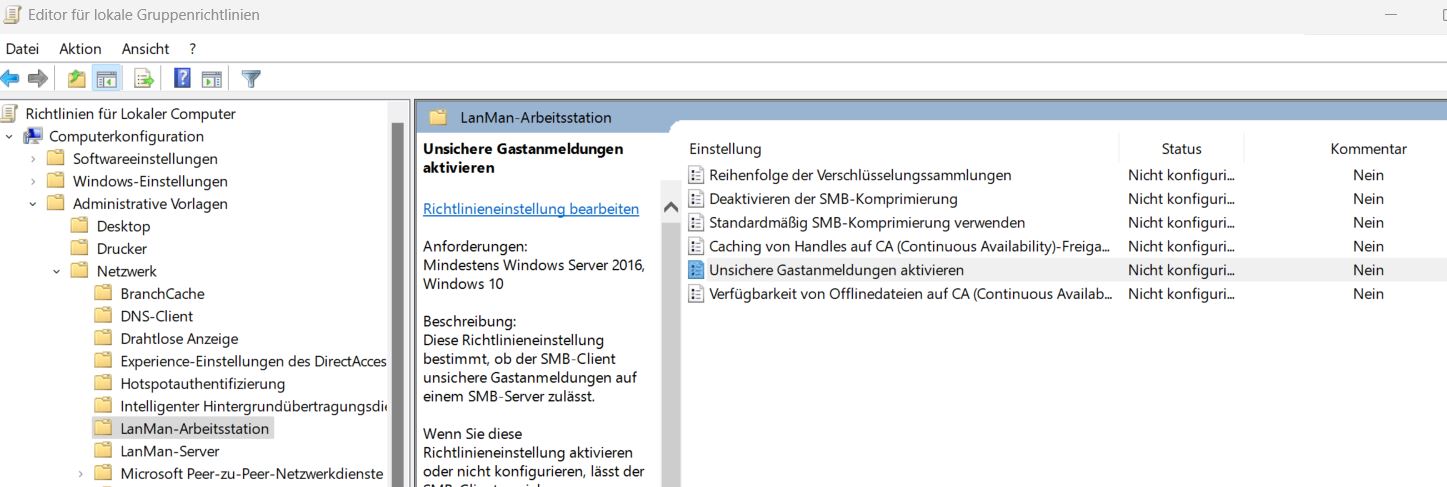
Task: Click the Softwareeinstellungen folder icon
Action: tap(56, 159)
